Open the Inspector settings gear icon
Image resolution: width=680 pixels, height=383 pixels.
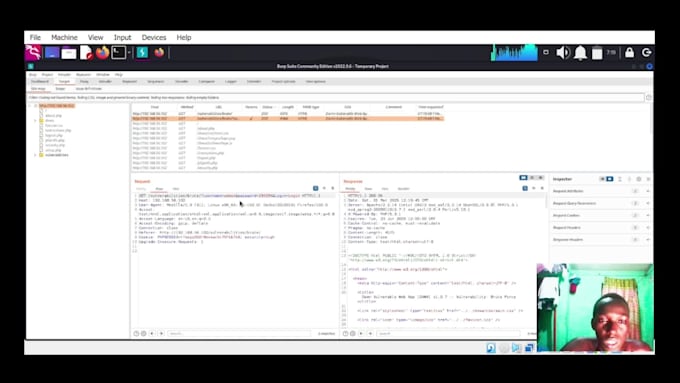click(x=639, y=179)
